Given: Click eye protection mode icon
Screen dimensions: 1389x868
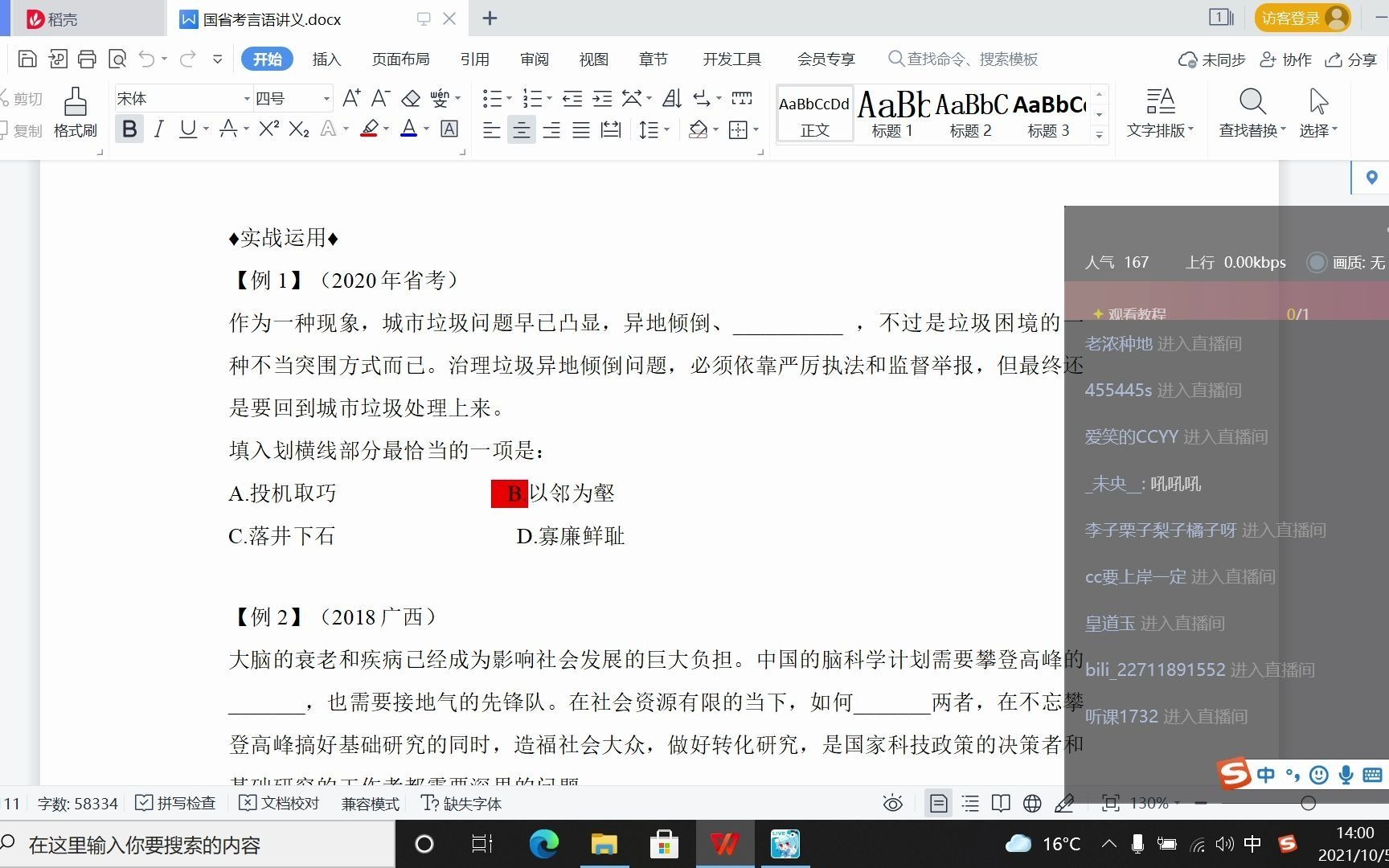Looking at the screenshot, I should [x=892, y=803].
